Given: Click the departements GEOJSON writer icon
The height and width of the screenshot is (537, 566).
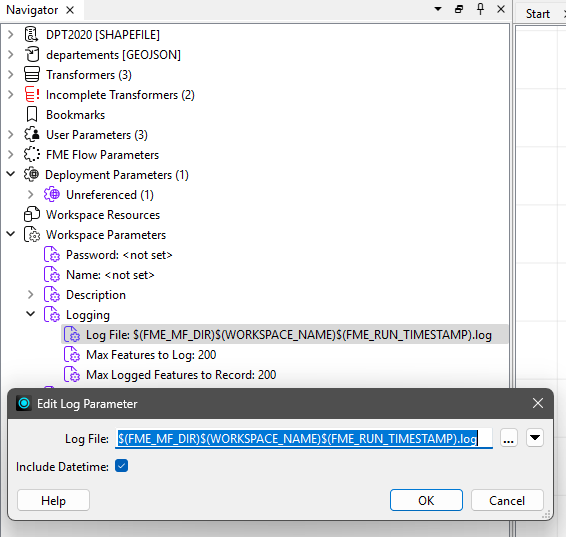Looking at the screenshot, I should [32, 54].
